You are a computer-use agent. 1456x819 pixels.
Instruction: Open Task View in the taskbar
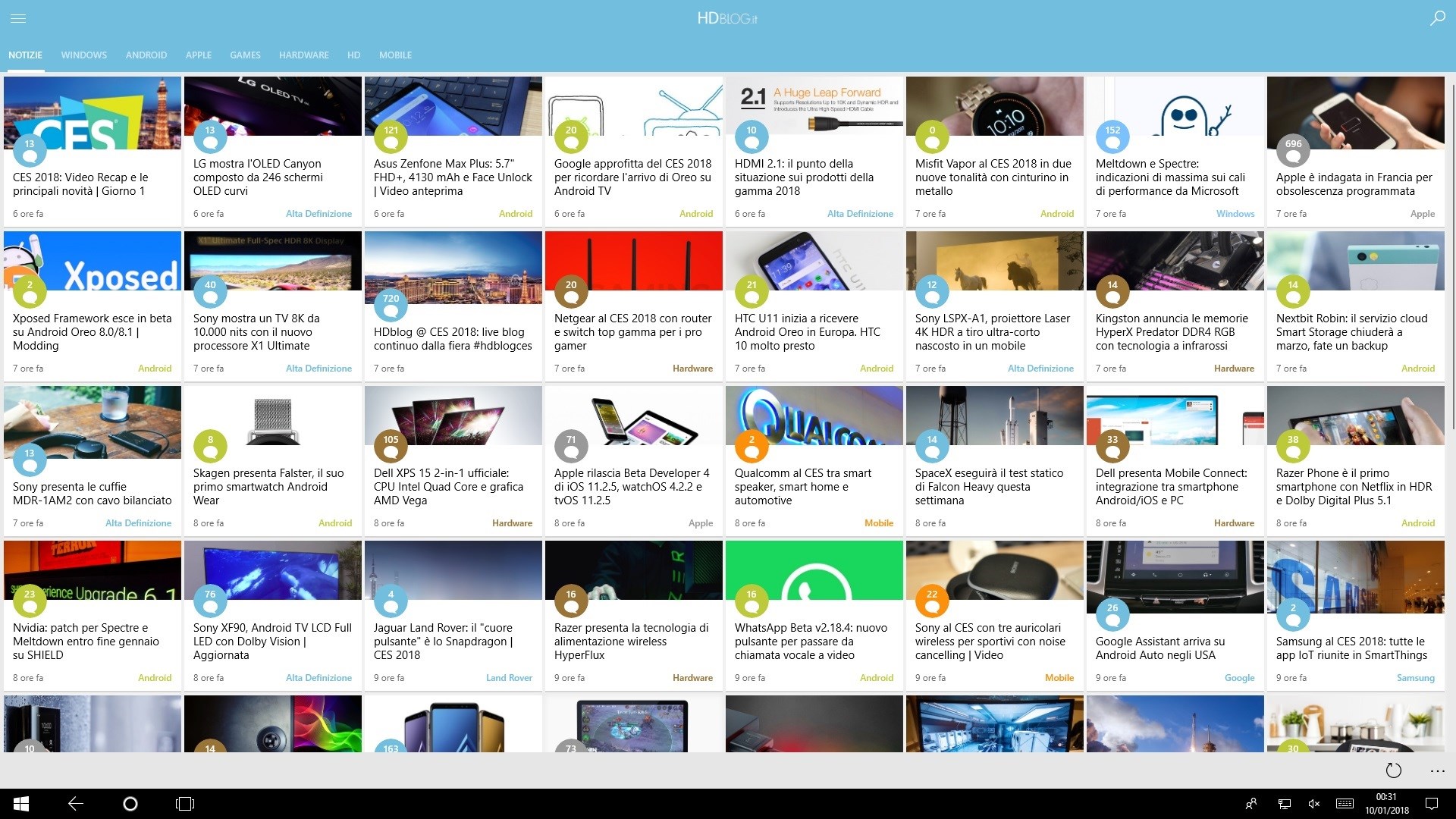(x=184, y=804)
